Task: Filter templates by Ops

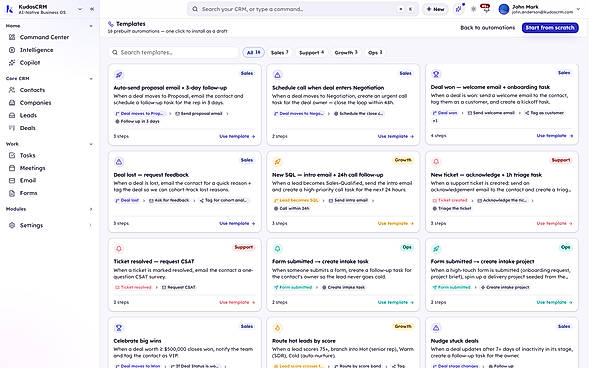Action: pyautogui.click(x=375, y=53)
